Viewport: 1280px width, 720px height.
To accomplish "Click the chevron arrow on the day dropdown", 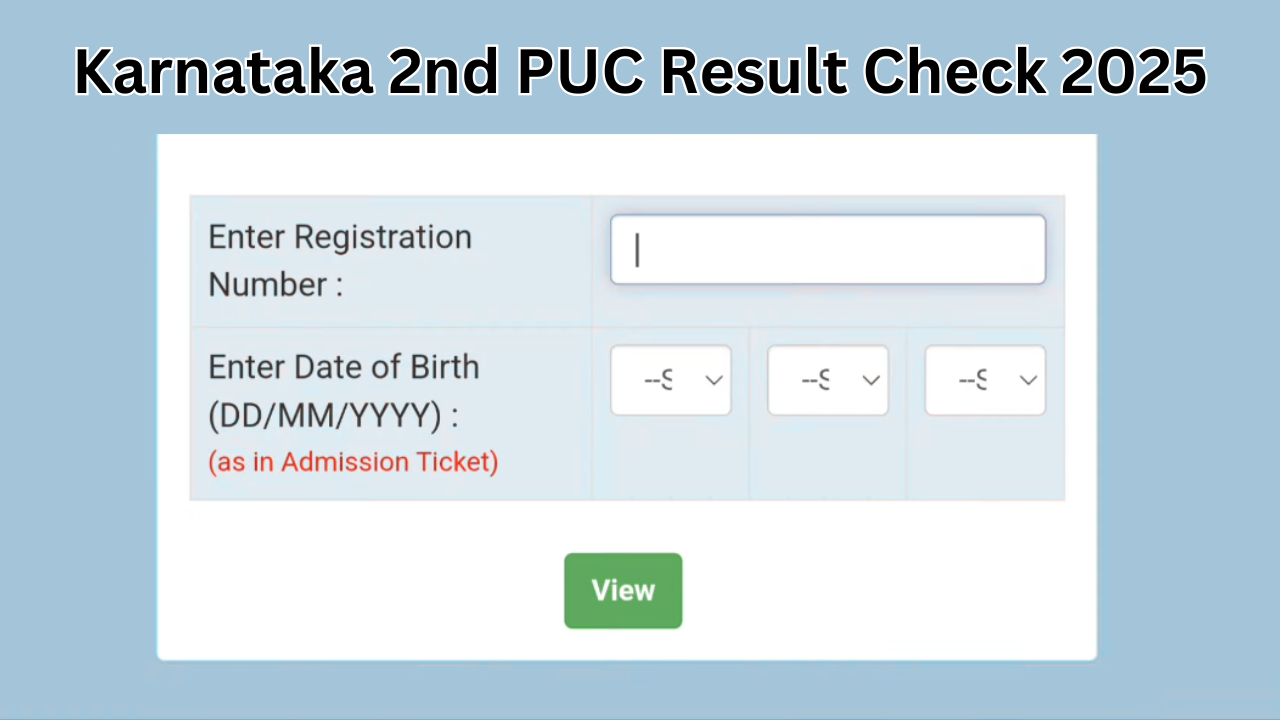I will 713,380.
